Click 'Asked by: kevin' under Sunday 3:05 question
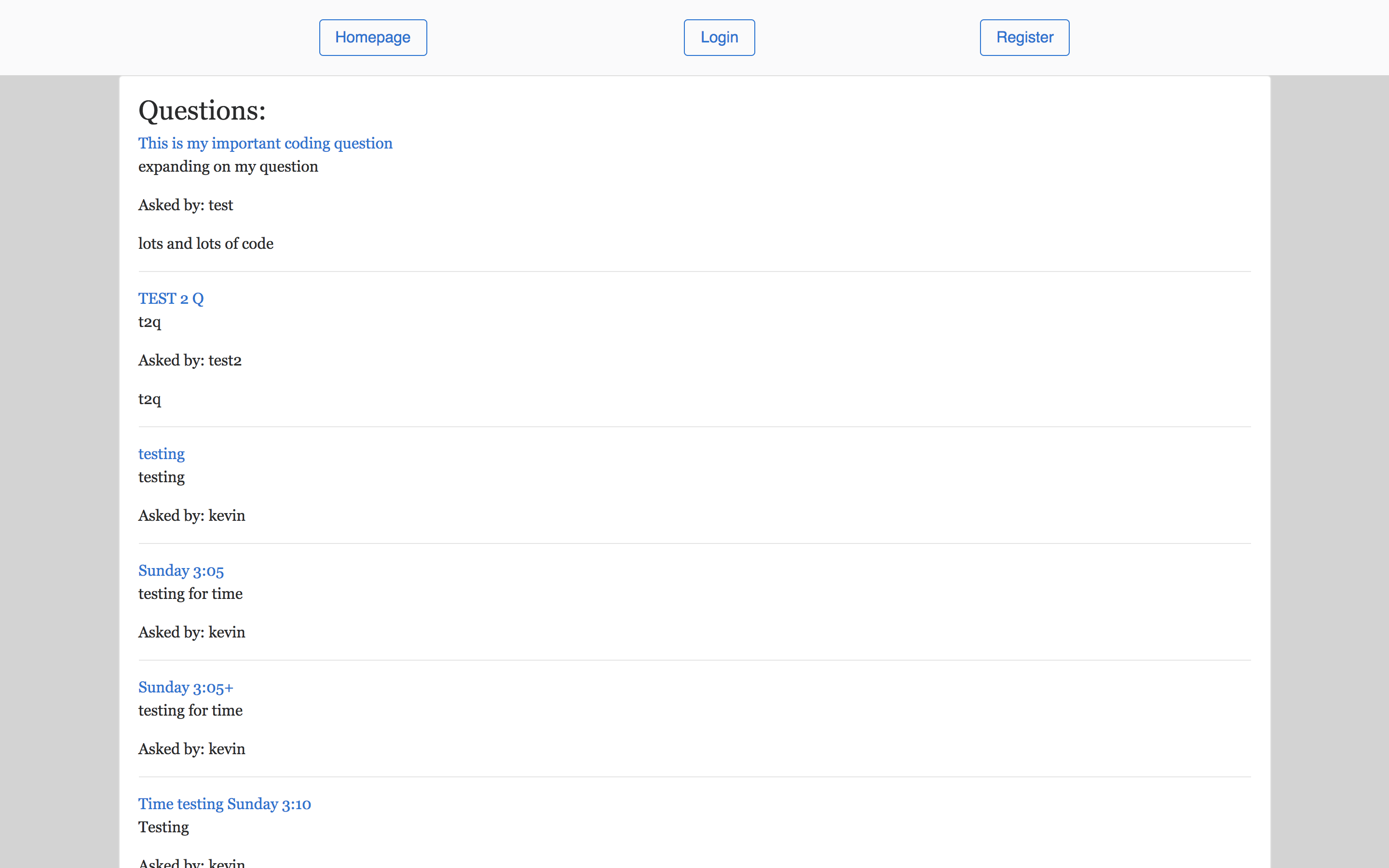 (x=191, y=632)
